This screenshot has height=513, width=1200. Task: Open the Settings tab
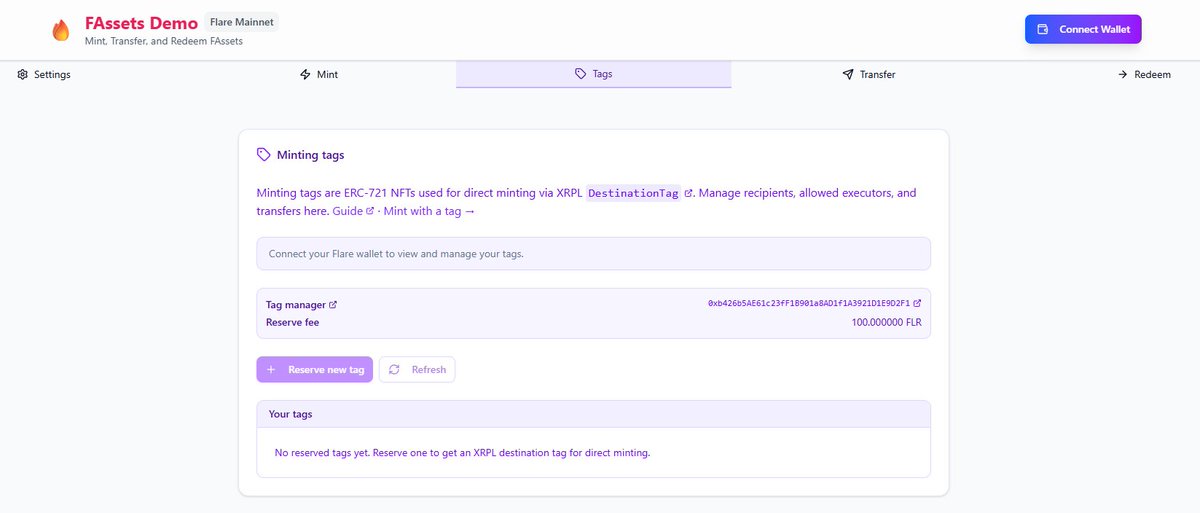pos(44,74)
